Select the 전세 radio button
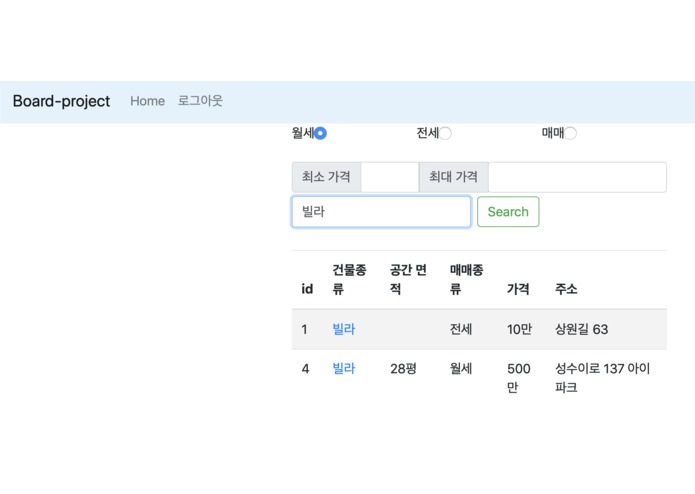Viewport: 695px width, 494px height. (x=445, y=133)
